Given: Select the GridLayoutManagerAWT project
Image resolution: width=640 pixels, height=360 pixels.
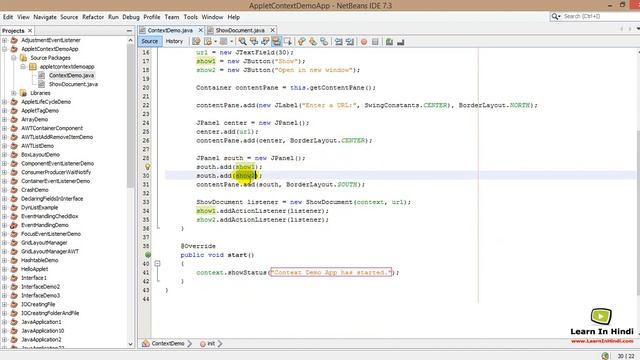Looking at the screenshot, I should pyautogui.click(x=50, y=251).
